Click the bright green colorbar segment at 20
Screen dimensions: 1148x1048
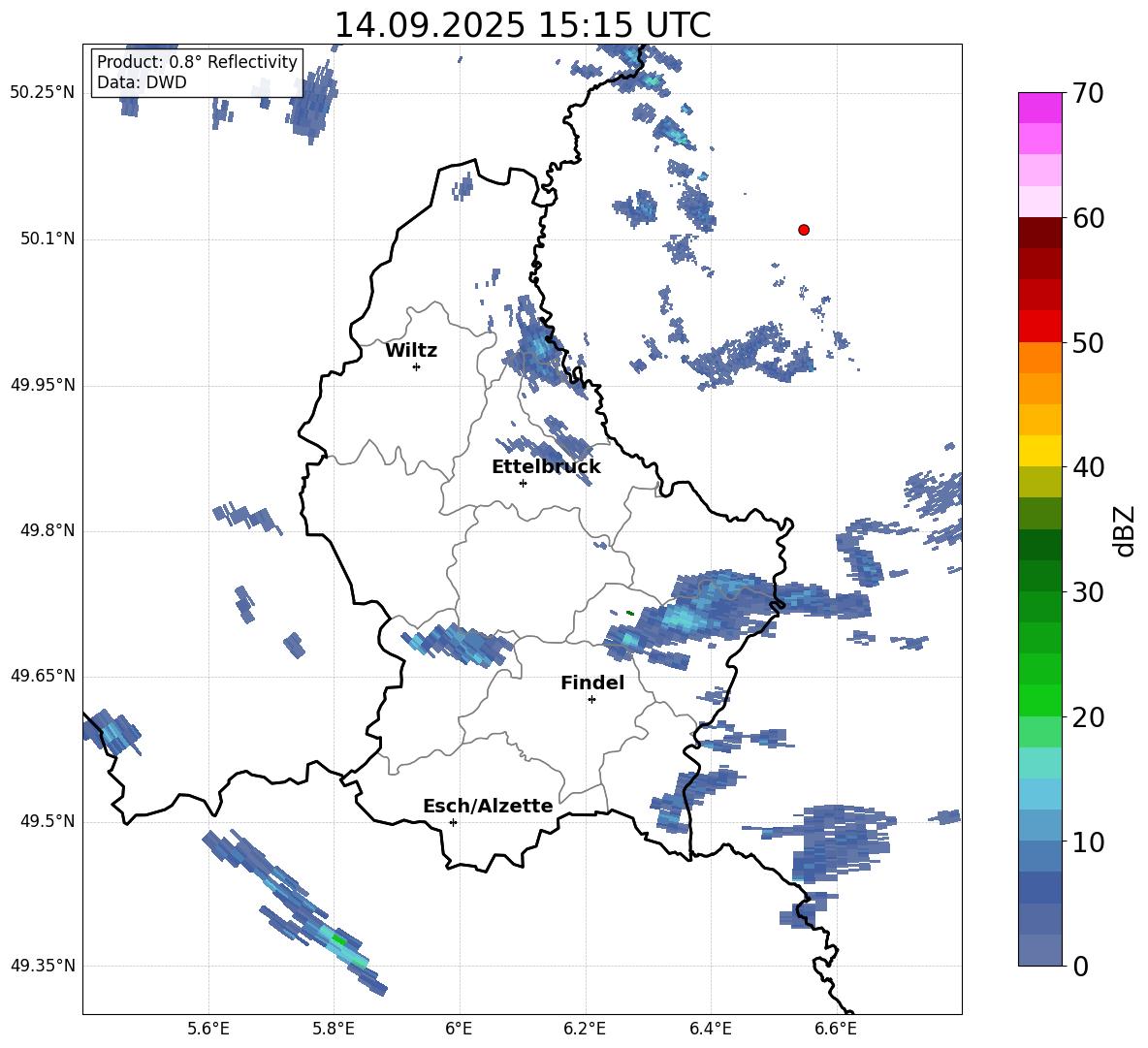[x=1039, y=700]
